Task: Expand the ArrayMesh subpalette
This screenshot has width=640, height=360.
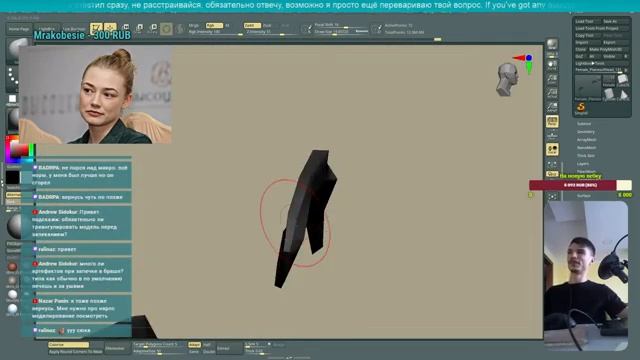Action: pyautogui.click(x=587, y=140)
